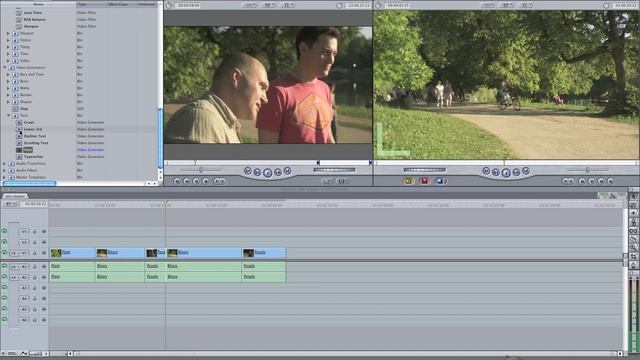Select the Crop tool in tool palette
The image size is (640, 360).
(633, 256)
